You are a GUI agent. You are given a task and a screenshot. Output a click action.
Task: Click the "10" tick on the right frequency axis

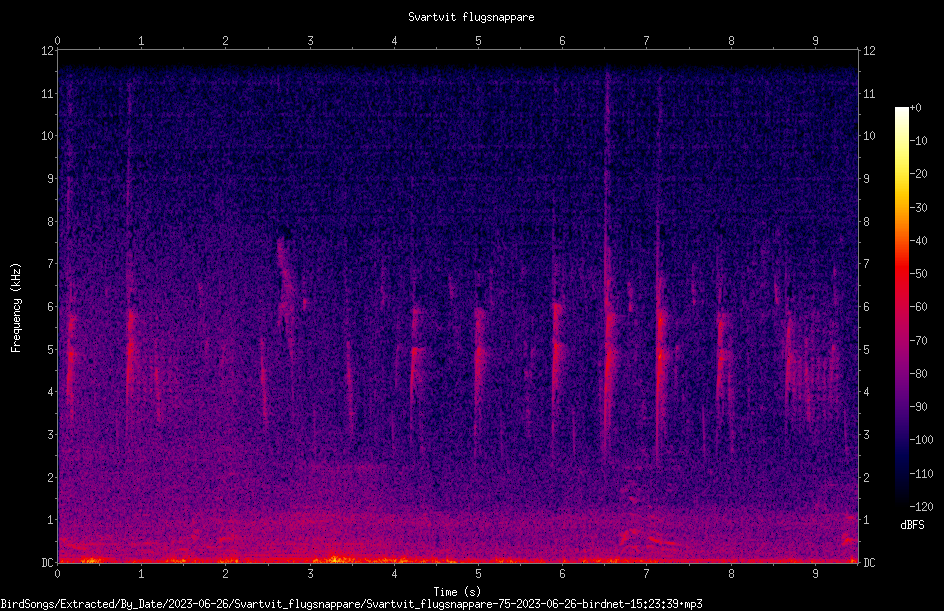pos(869,136)
